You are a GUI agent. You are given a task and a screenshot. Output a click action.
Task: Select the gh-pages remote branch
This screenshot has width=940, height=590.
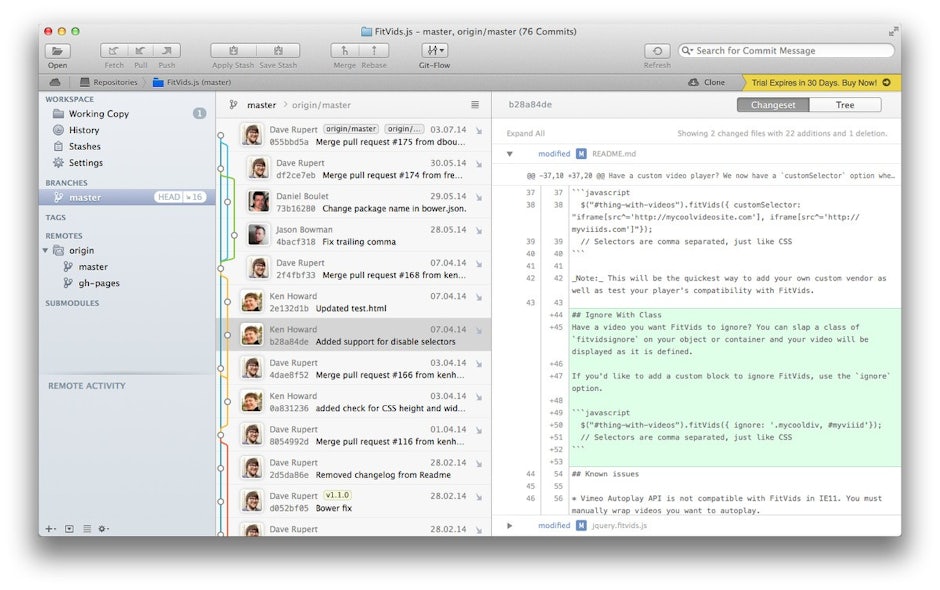click(x=98, y=283)
